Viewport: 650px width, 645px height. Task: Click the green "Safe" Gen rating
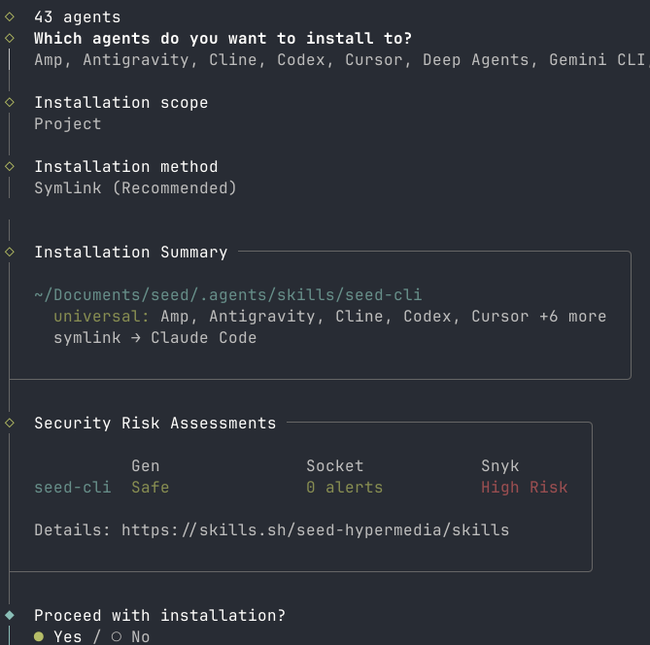pyautogui.click(x=150, y=488)
